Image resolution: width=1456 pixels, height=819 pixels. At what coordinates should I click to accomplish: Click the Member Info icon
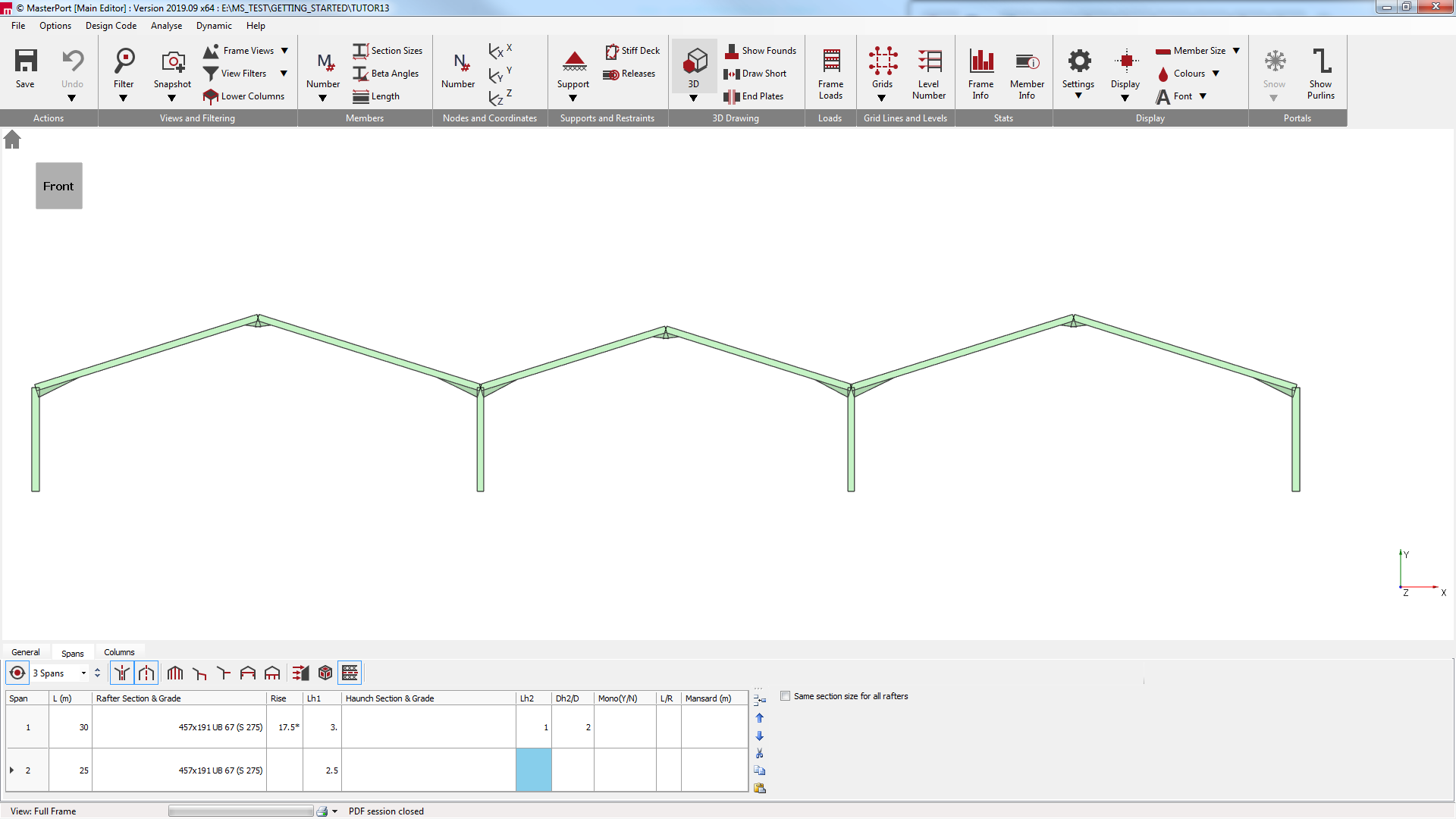(1027, 61)
